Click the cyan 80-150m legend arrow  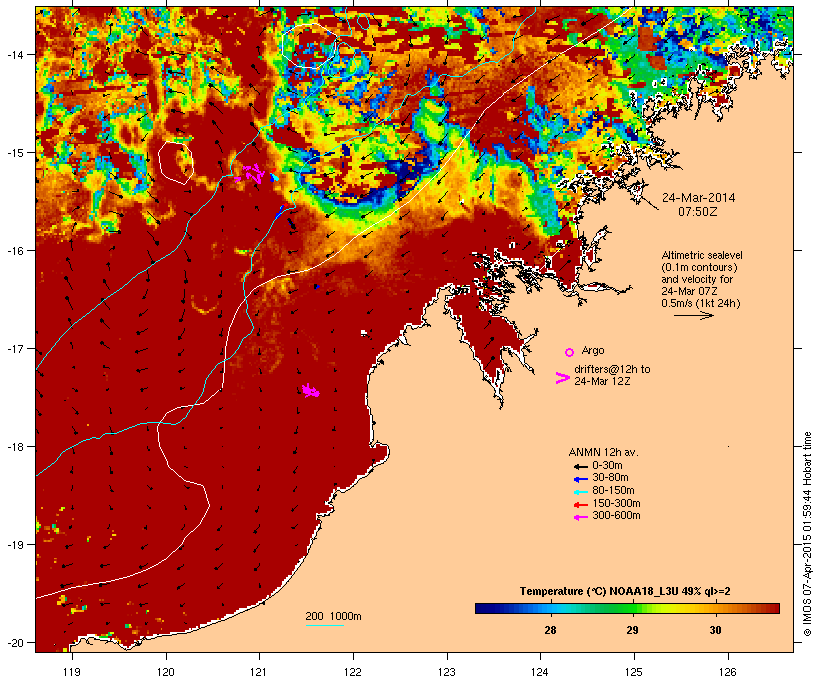(x=580, y=492)
